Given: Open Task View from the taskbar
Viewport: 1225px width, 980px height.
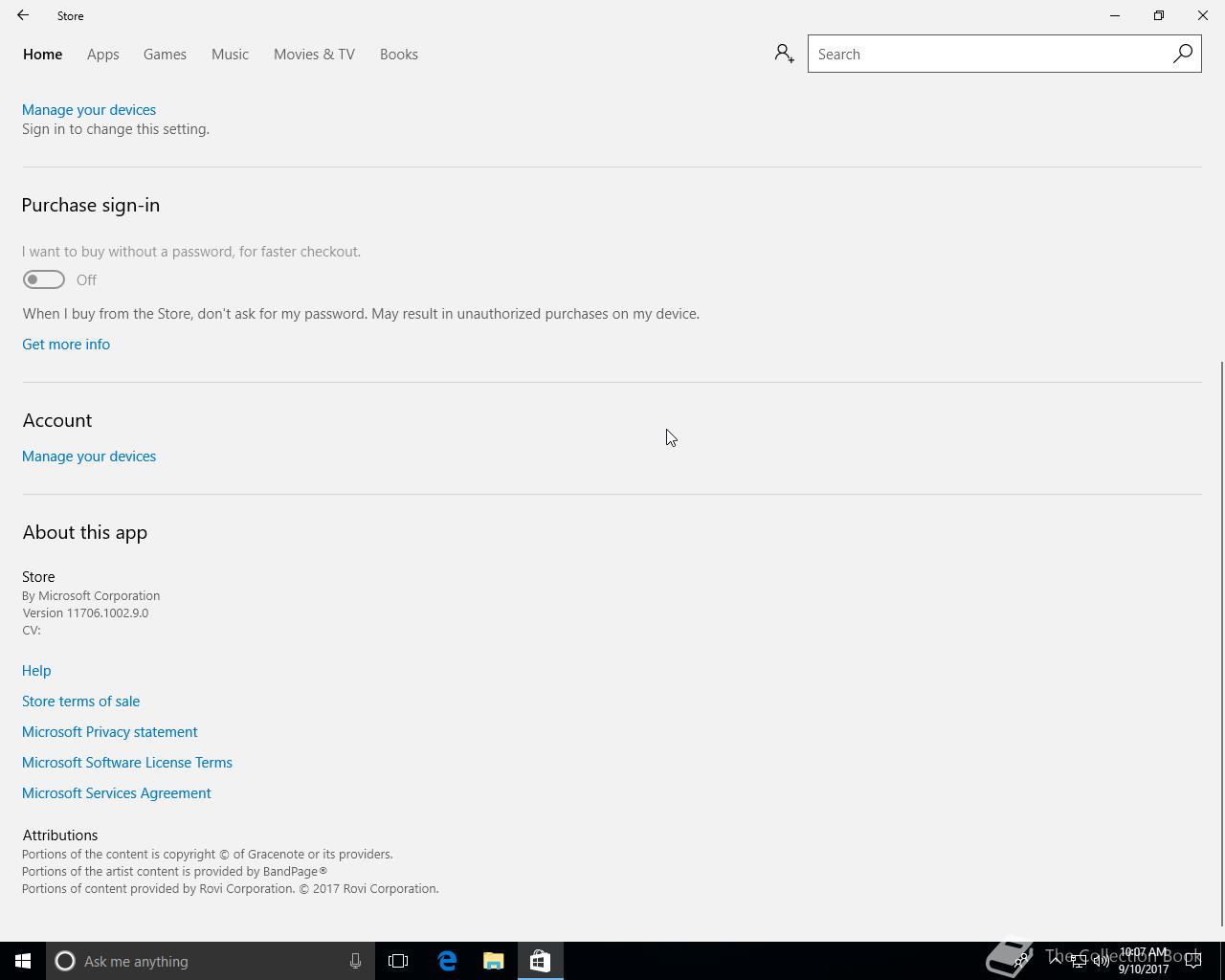Looking at the screenshot, I should tap(398, 961).
